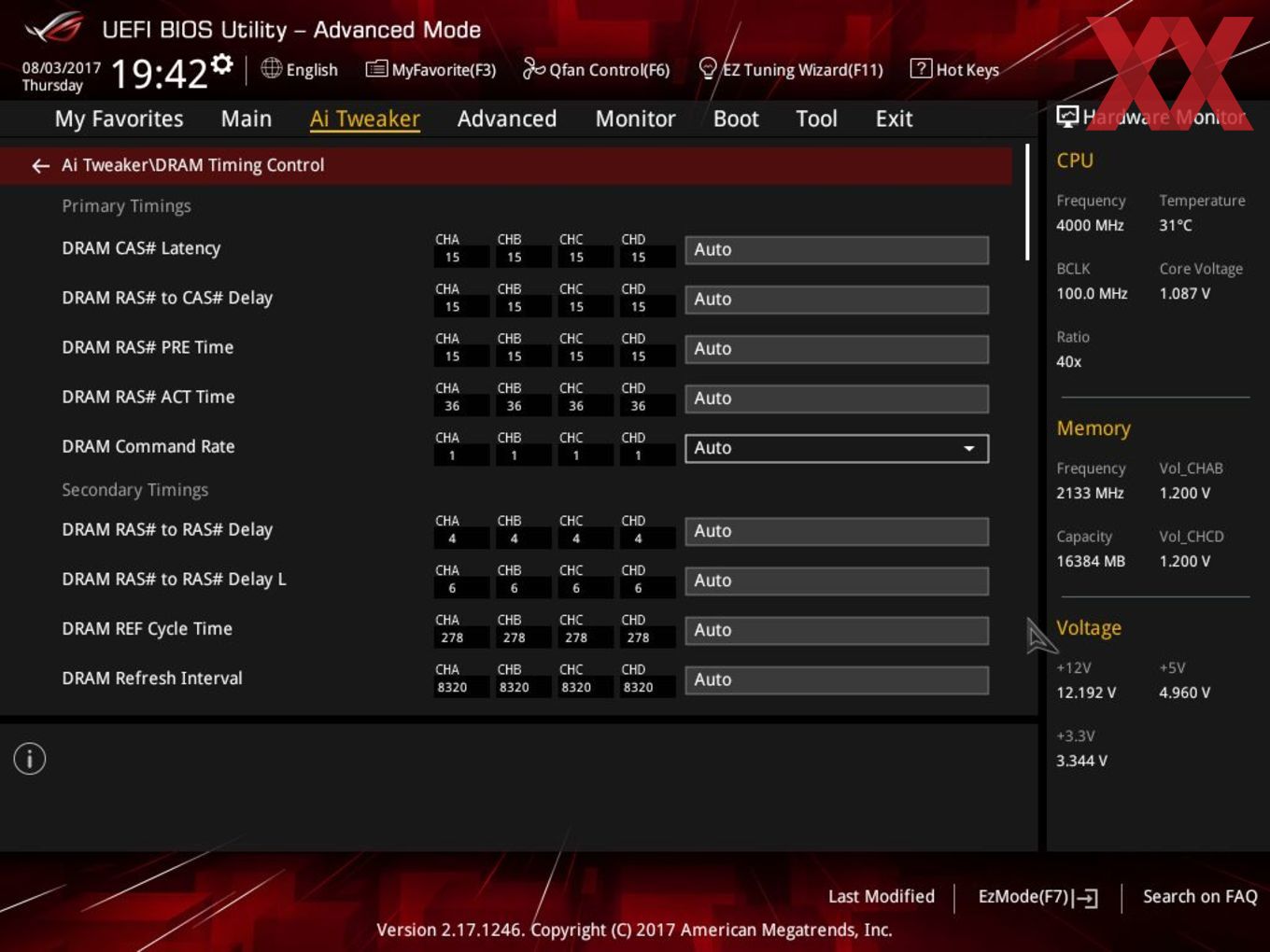Viewport: 1270px width, 952px height.
Task: Open Qfan Control(F6) fan icon
Action: (533, 68)
